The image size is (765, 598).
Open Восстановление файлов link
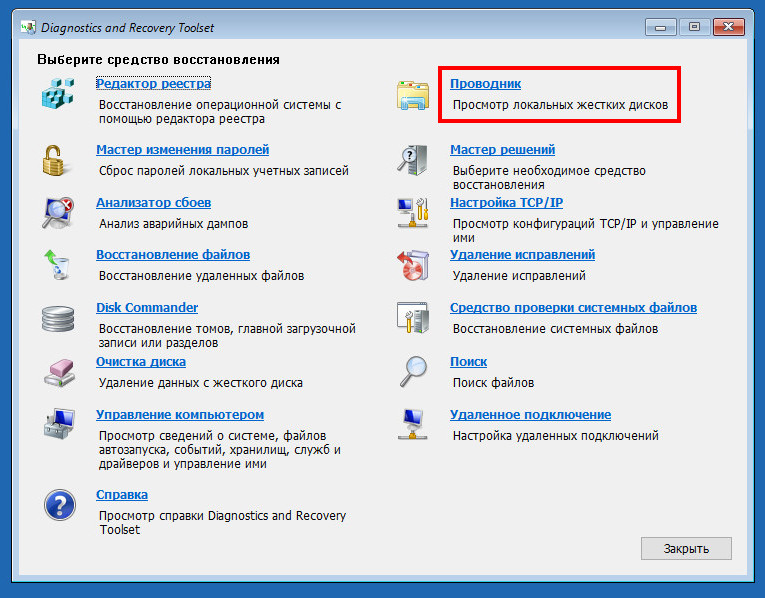point(173,255)
